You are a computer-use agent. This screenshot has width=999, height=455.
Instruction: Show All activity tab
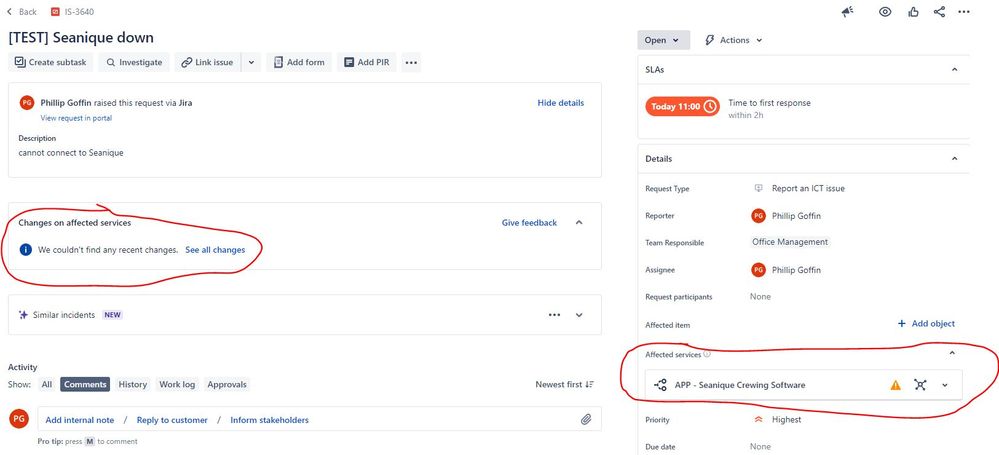click(47, 384)
